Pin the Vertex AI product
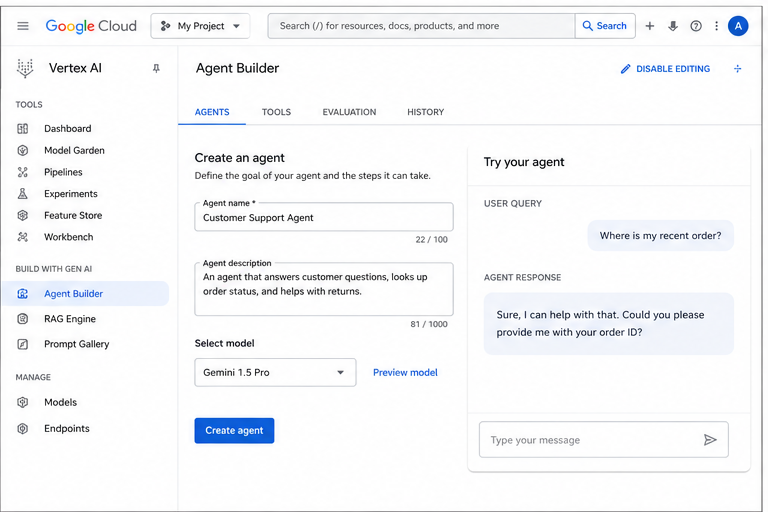 (x=156, y=68)
